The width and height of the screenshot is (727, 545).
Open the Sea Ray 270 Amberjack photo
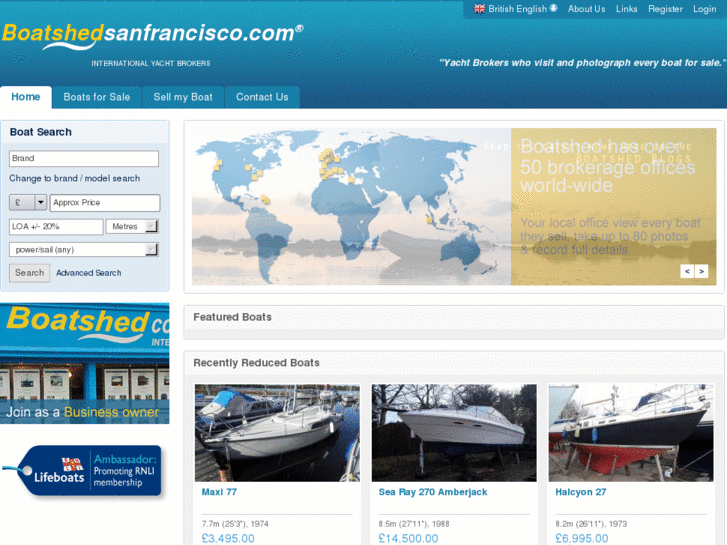click(454, 432)
